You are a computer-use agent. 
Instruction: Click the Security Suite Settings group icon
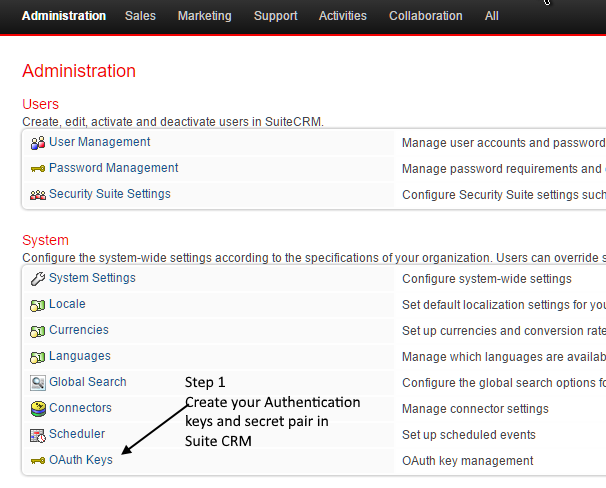[x=37, y=195]
